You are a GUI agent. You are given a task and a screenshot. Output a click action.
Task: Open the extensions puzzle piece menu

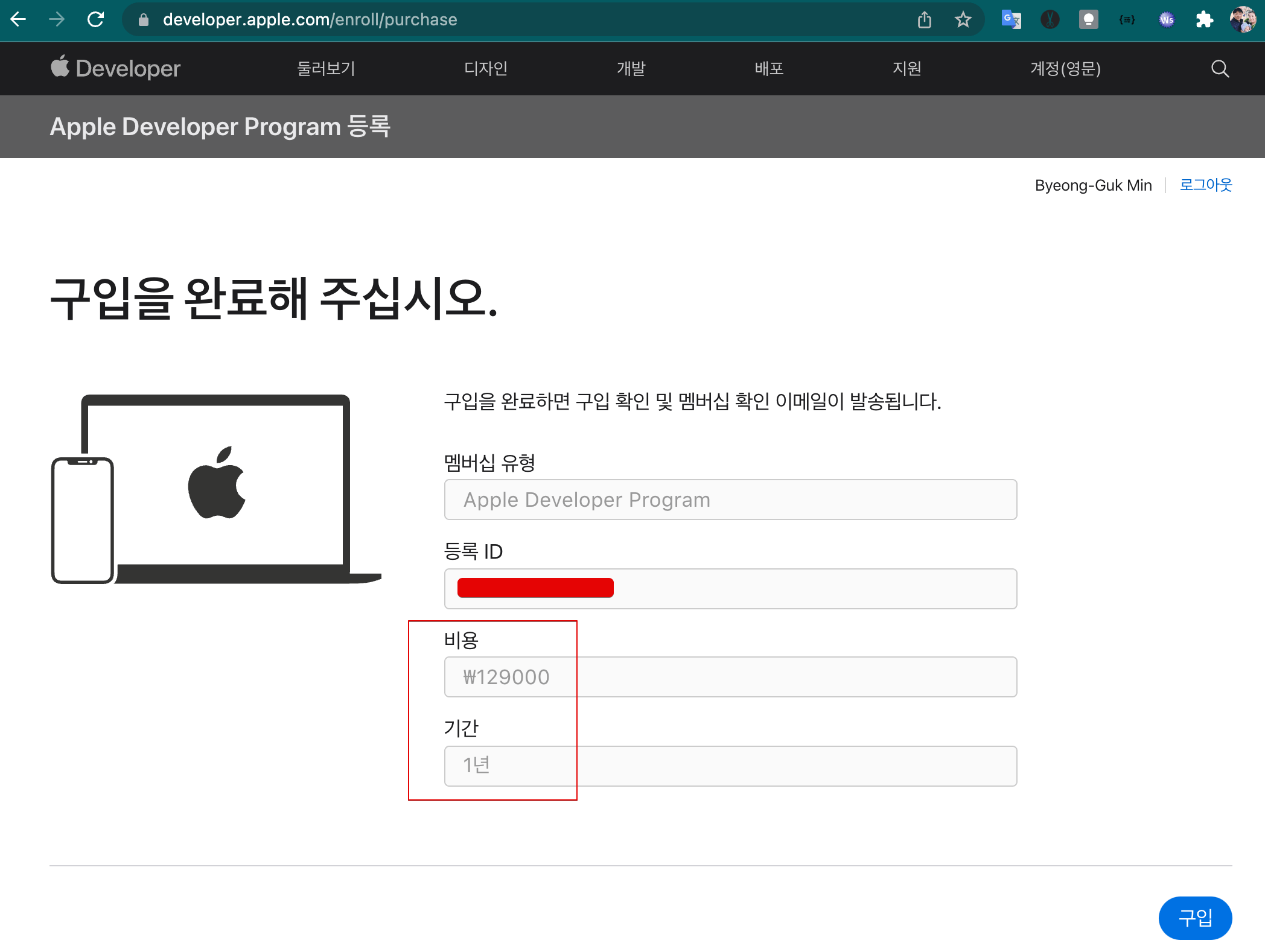click(x=1205, y=20)
